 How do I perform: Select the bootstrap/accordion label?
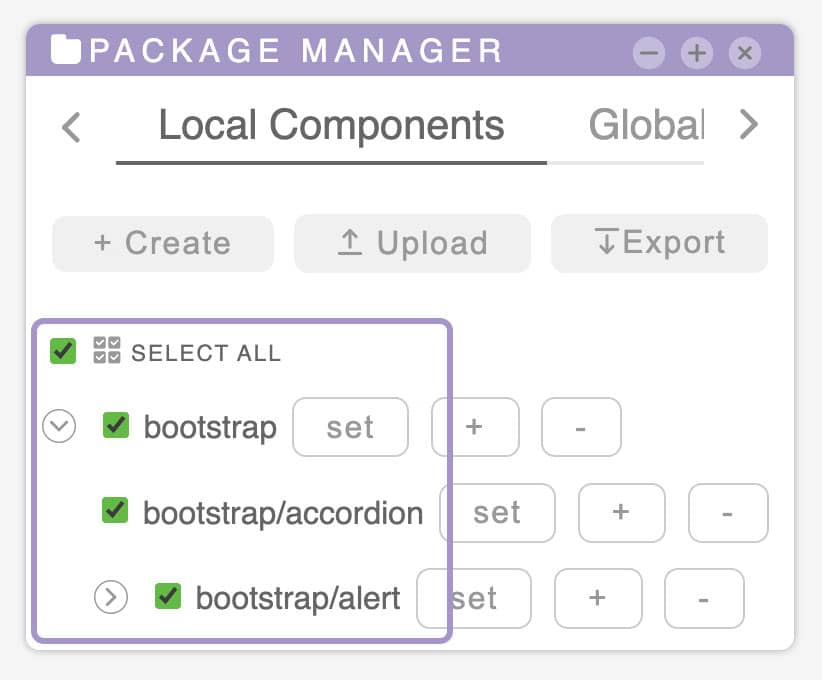click(x=283, y=513)
